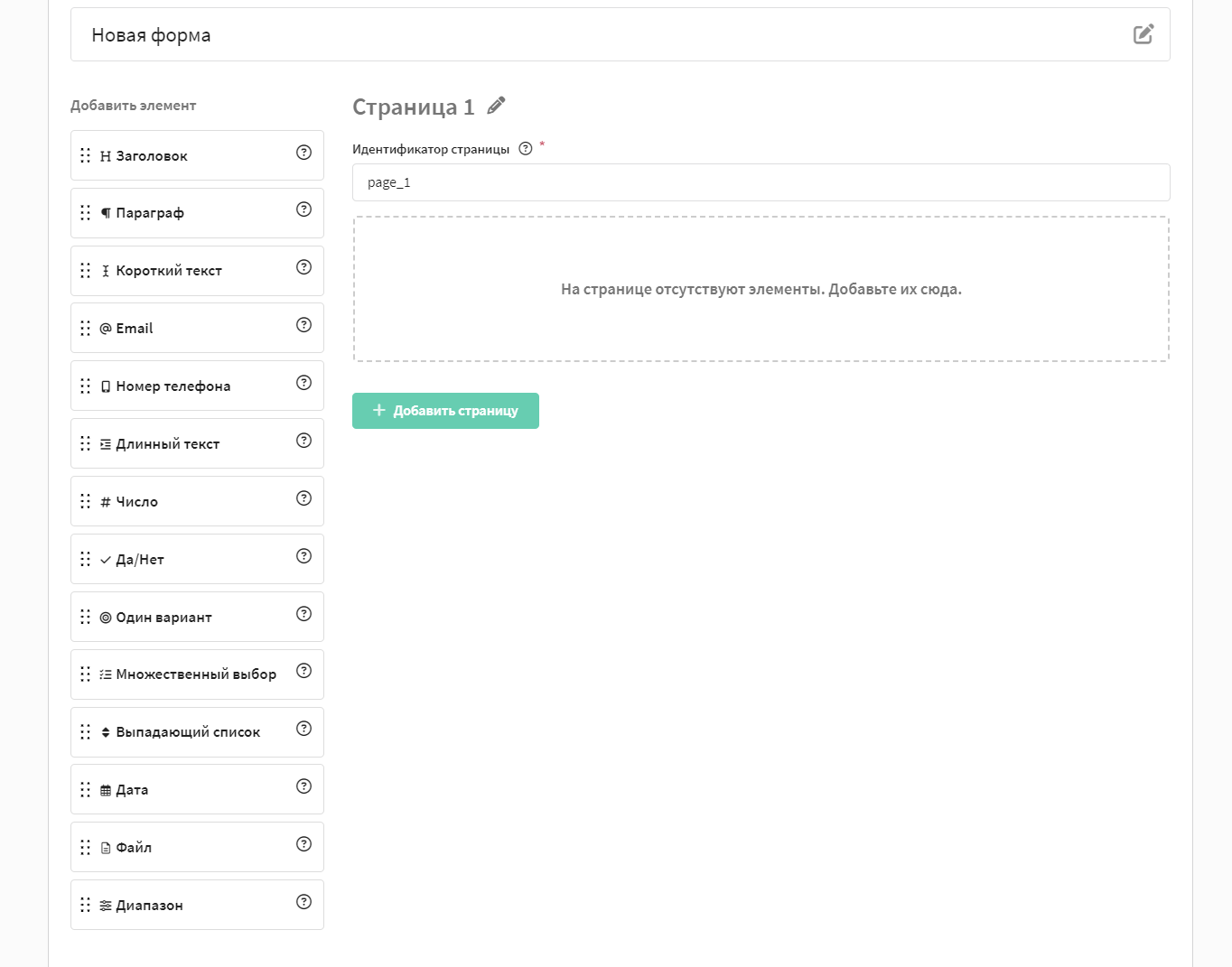Click the drag handle of Параграф
1232x967 pixels.
(86, 213)
